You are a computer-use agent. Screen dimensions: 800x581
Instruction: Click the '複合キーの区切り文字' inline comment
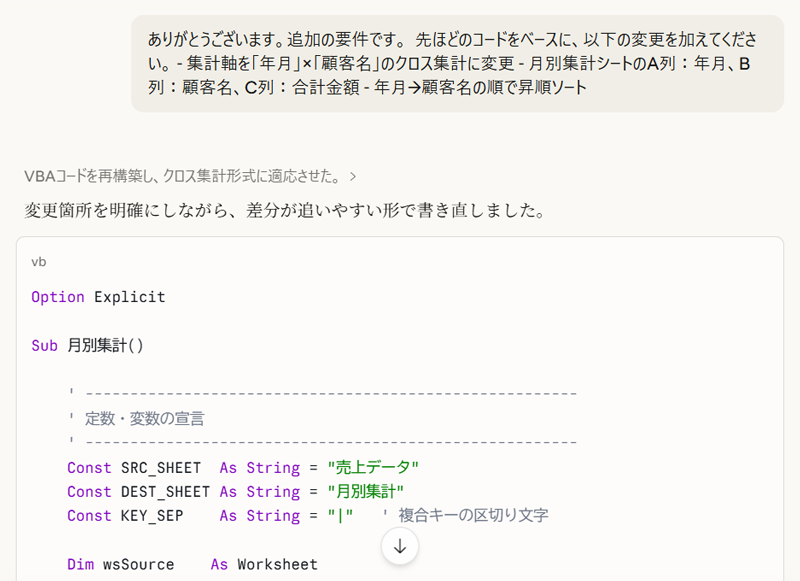(470, 515)
